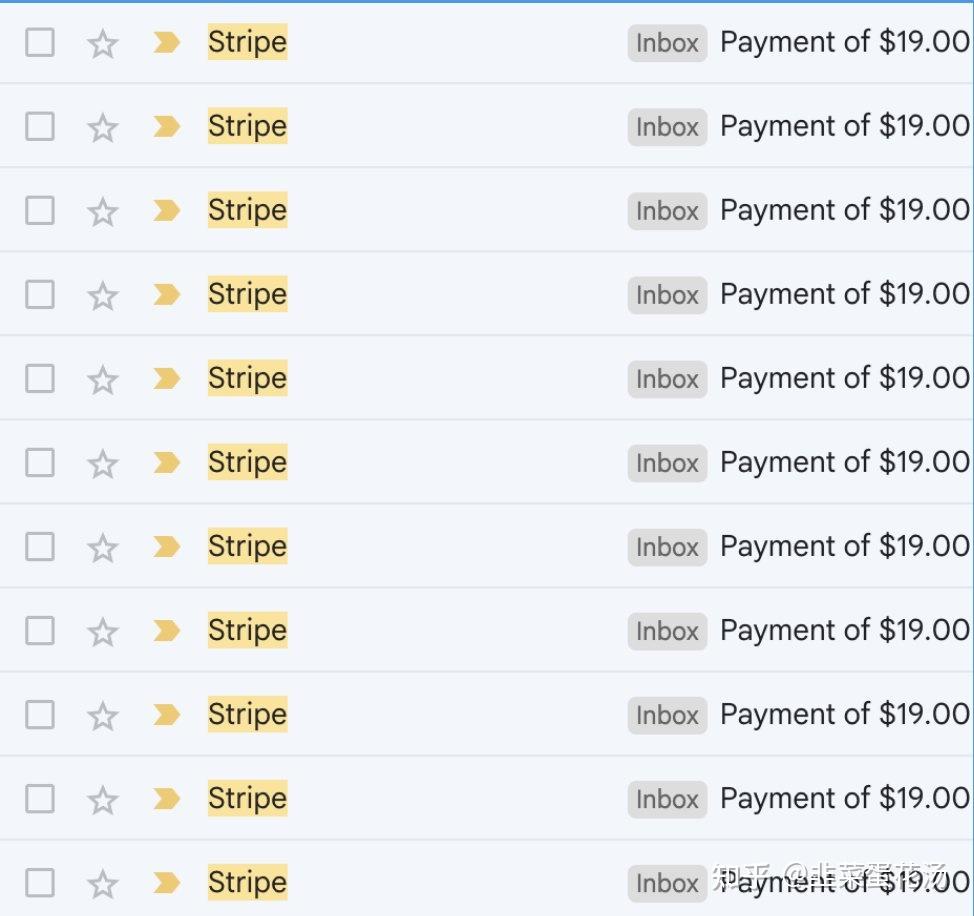Star the sixth Stripe email

103,463
